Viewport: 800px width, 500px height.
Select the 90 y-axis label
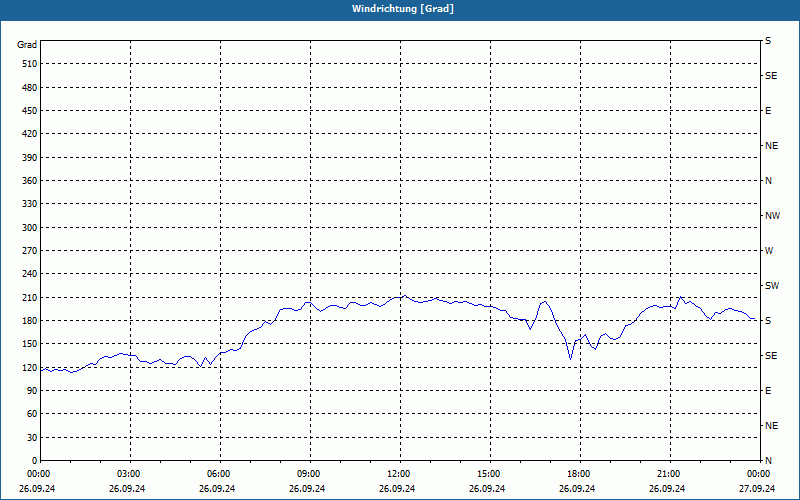tap(32, 391)
